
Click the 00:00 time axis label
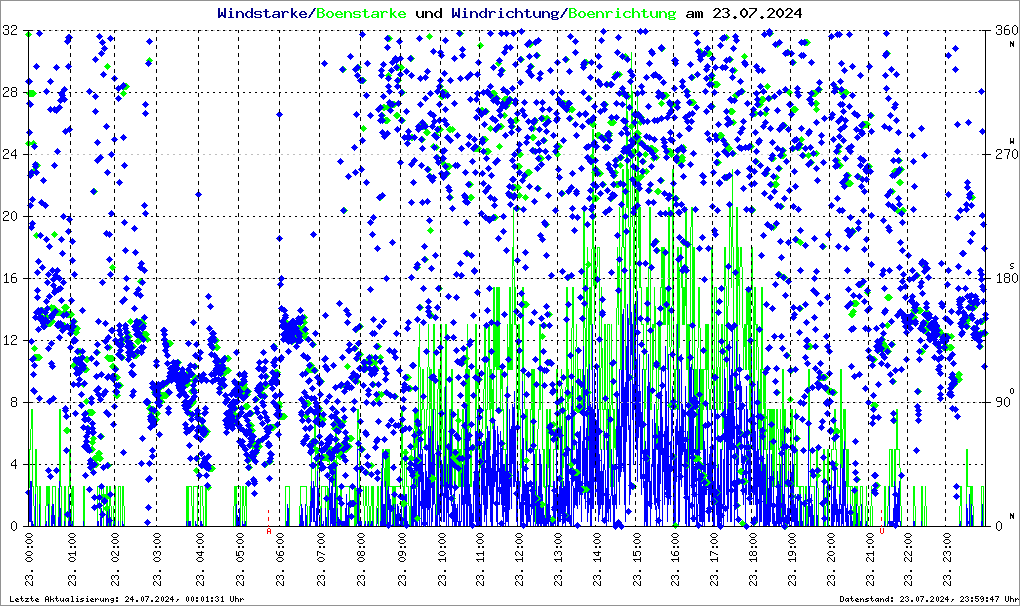point(29,559)
